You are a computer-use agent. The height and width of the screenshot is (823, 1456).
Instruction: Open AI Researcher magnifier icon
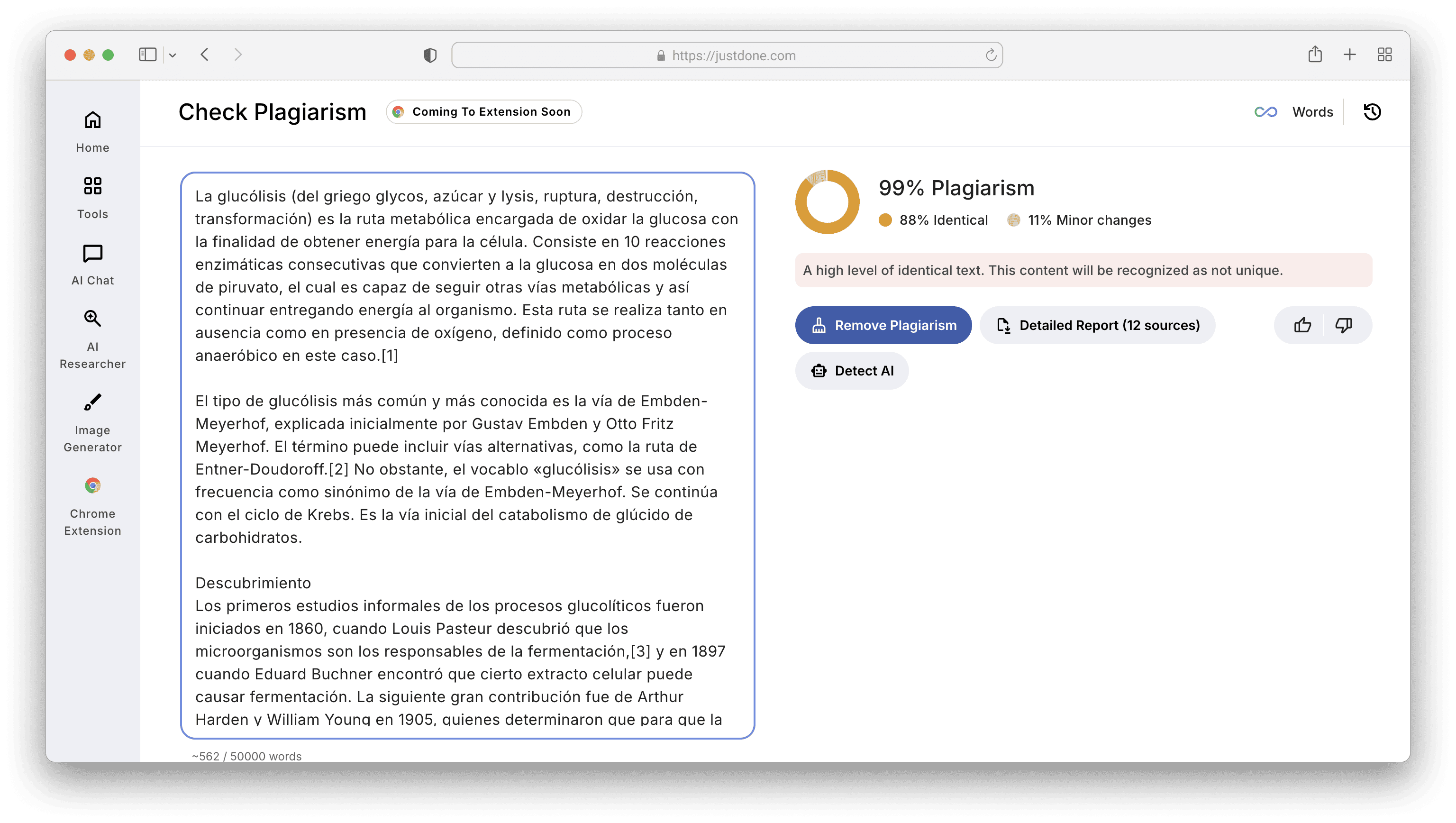93,339
